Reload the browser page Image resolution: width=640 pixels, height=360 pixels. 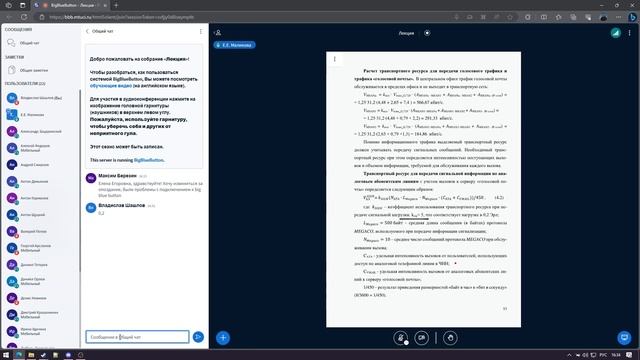[x=24, y=17]
